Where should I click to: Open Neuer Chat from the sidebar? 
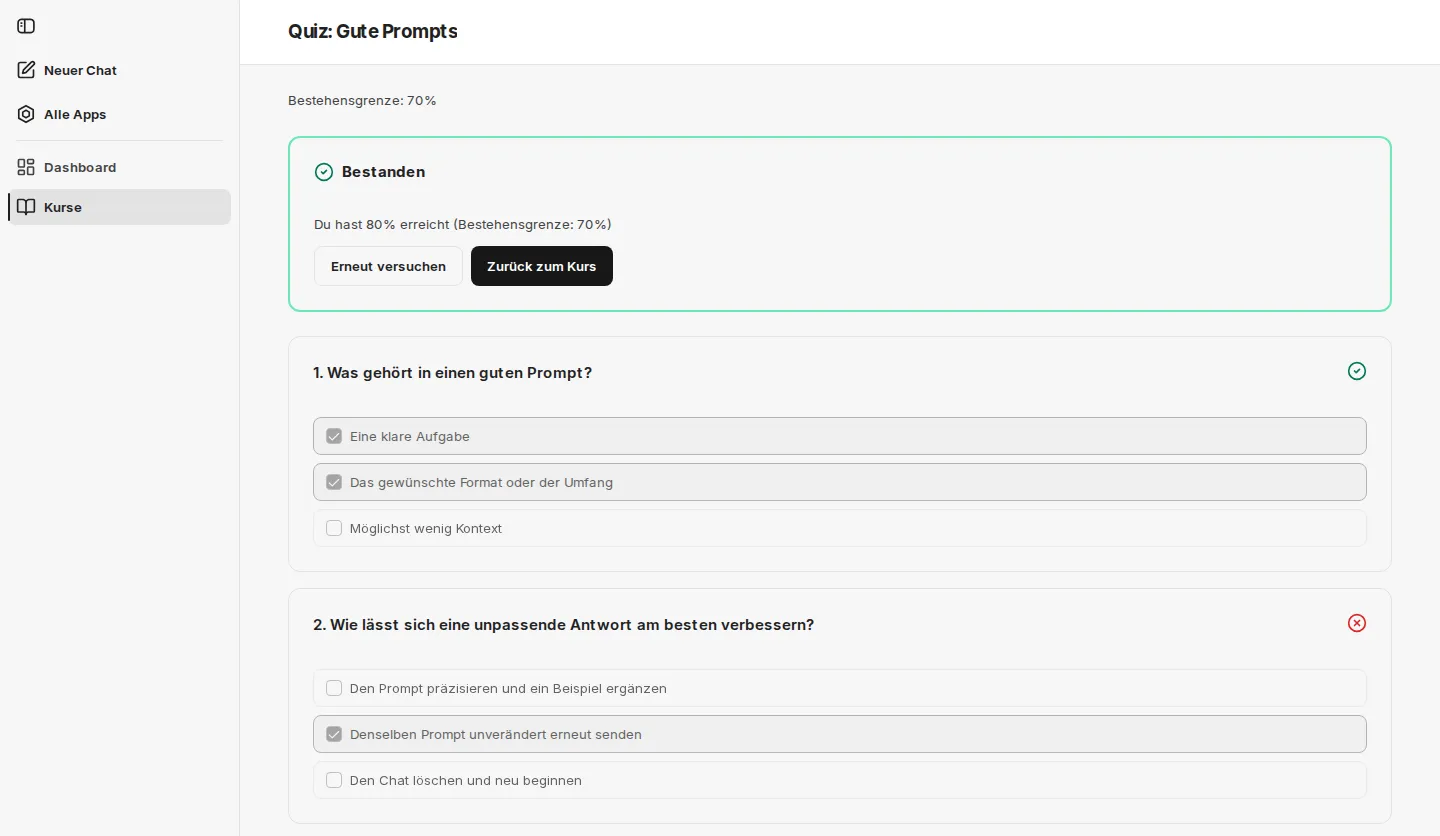(x=119, y=70)
